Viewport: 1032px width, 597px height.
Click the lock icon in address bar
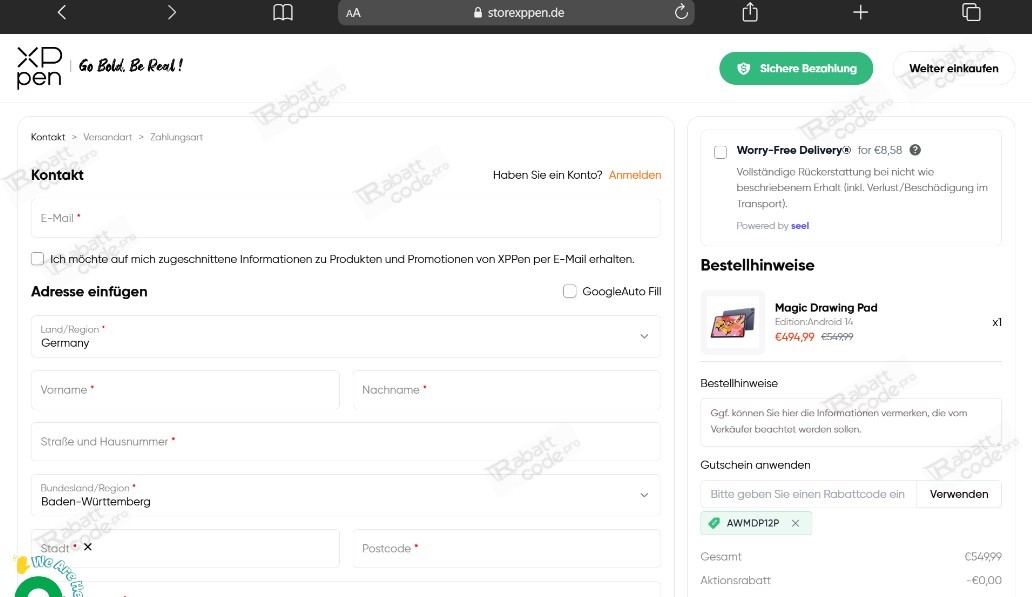(478, 13)
